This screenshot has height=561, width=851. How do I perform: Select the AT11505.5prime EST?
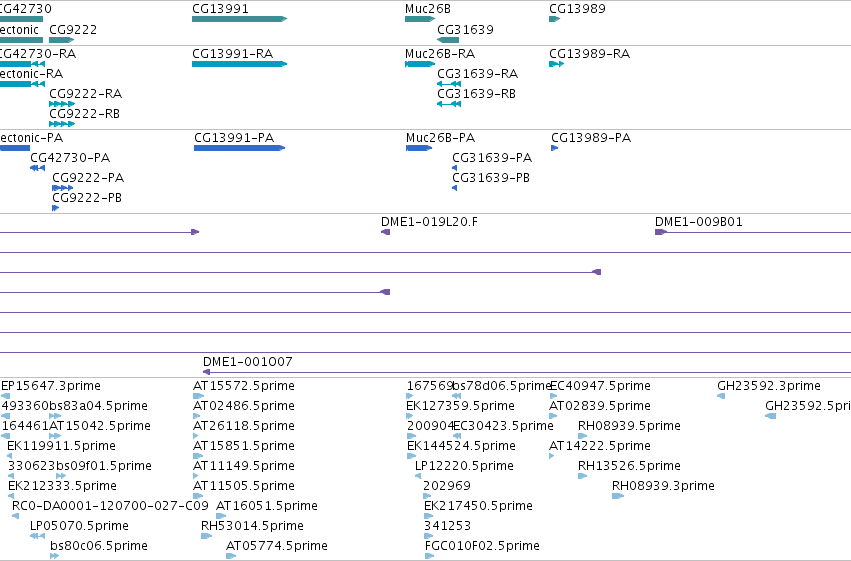pos(244,486)
